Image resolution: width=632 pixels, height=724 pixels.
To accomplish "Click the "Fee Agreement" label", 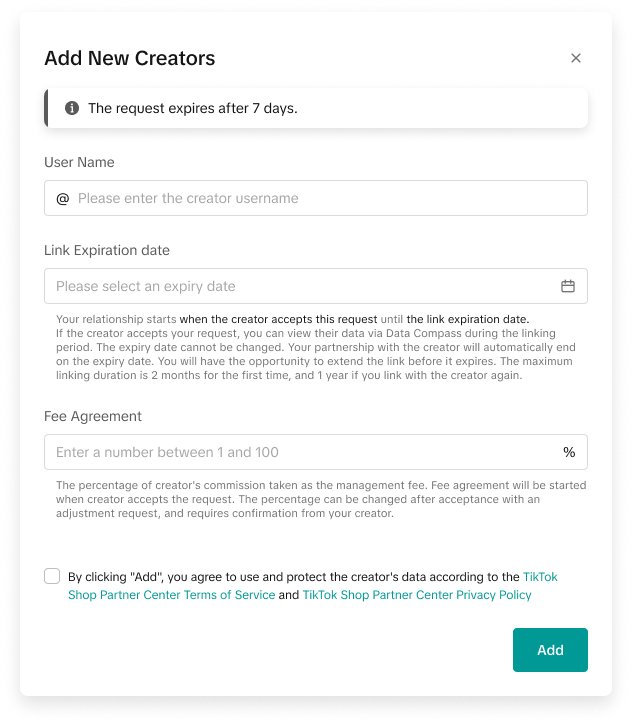I will click(93, 416).
